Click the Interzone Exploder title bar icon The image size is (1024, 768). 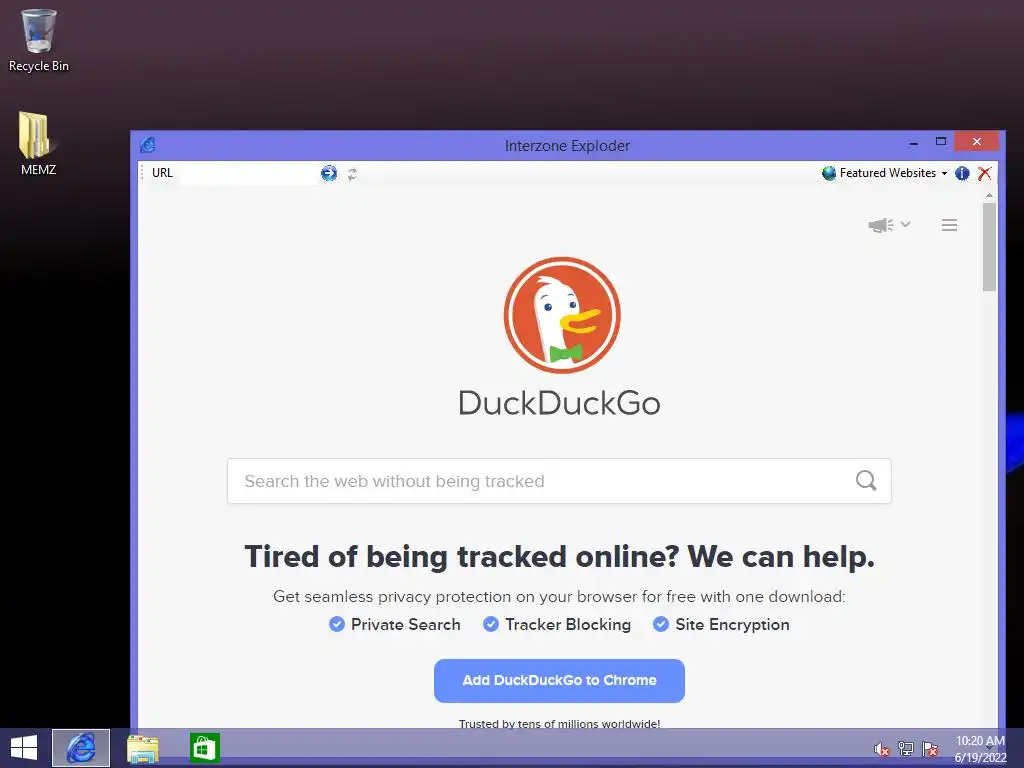point(148,145)
